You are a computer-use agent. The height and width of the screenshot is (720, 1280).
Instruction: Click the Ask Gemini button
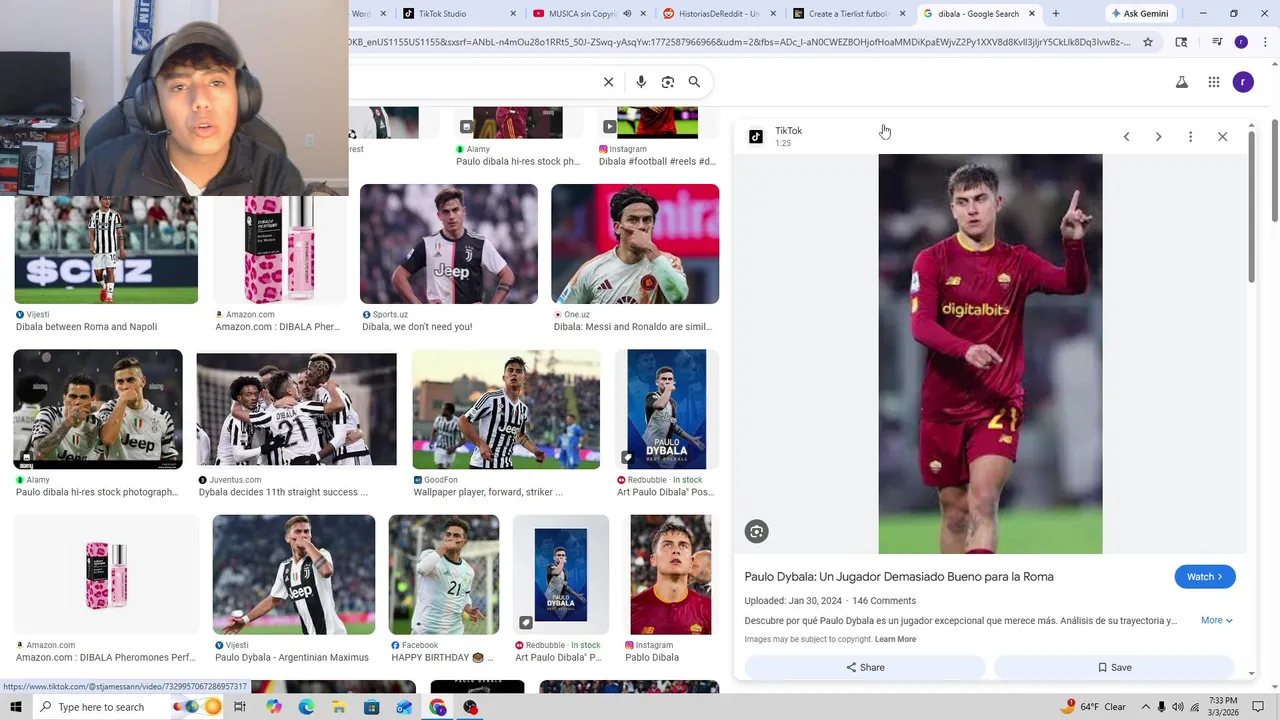point(1140,14)
